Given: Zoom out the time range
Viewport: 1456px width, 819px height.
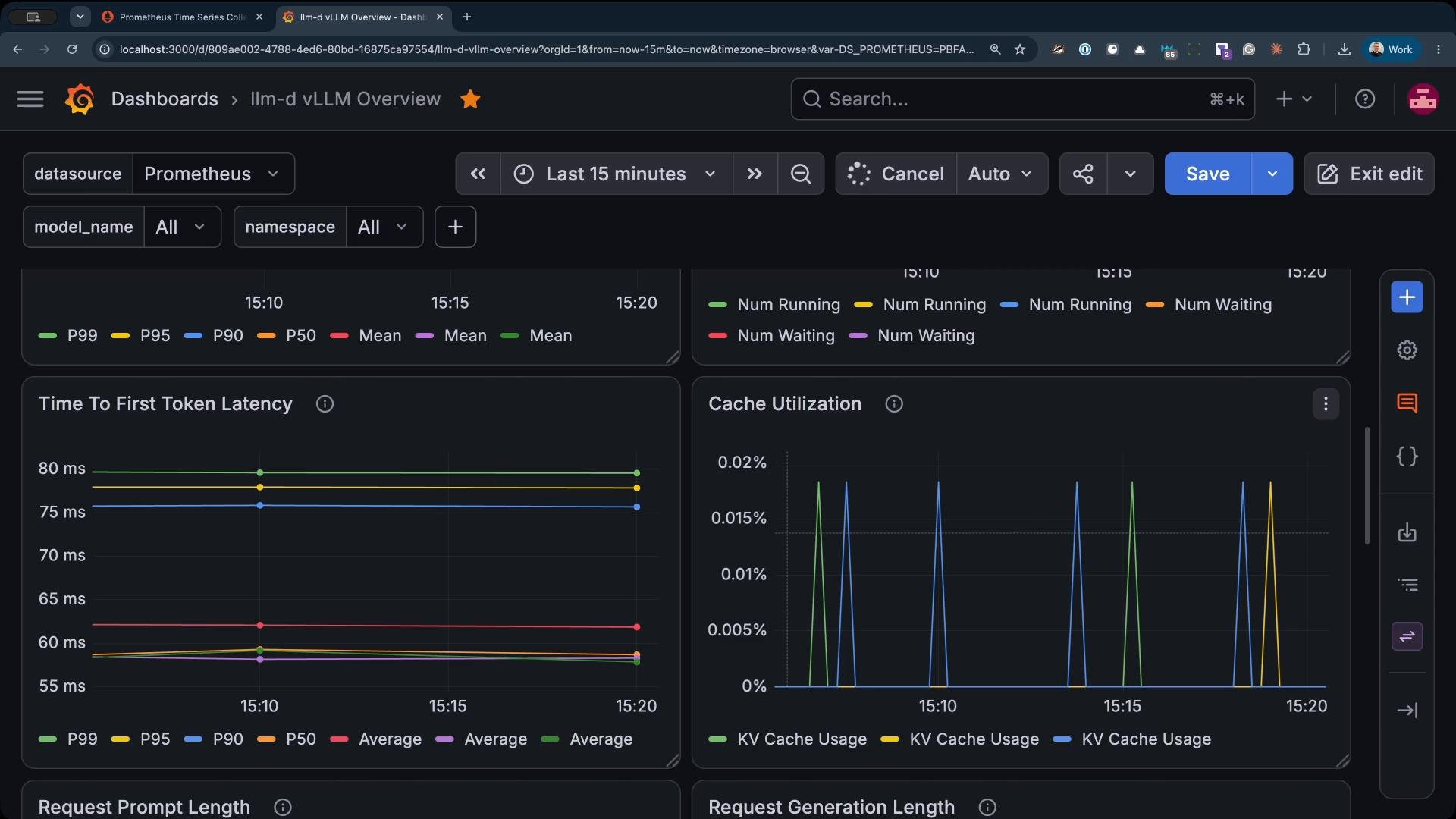Looking at the screenshot, I should 801,174.
